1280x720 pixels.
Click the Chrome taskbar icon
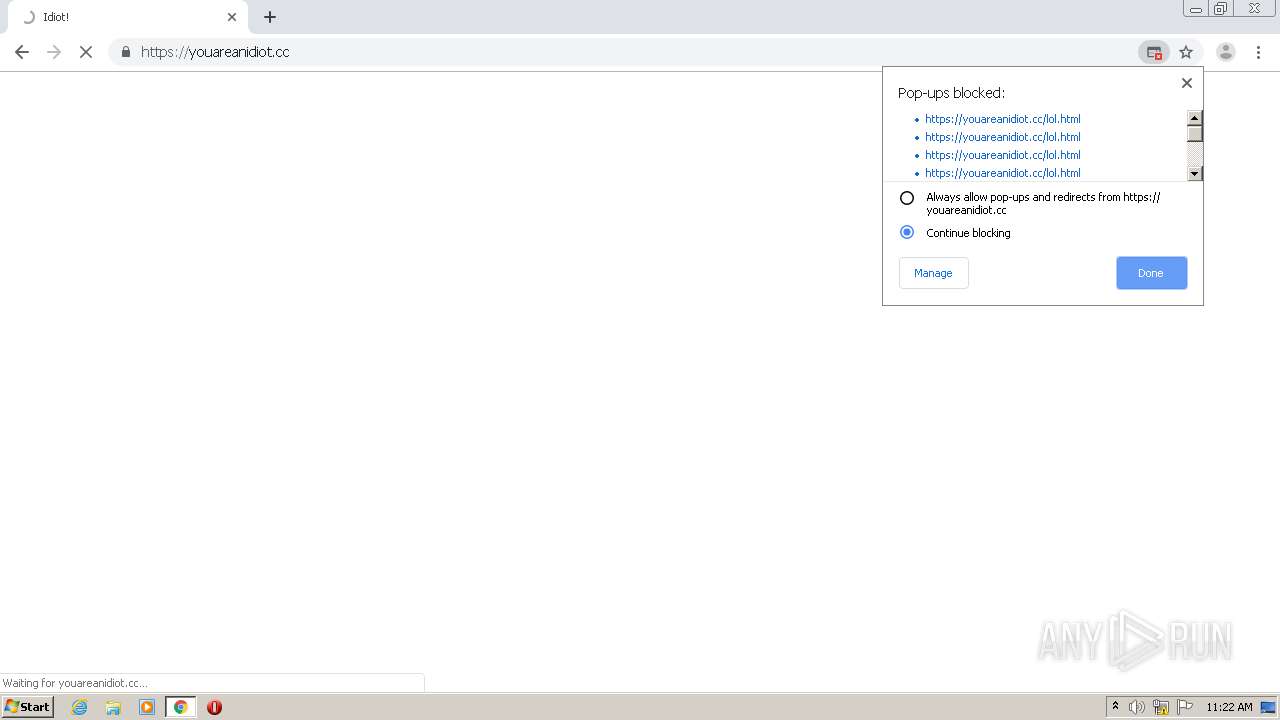tap(180, 707)
